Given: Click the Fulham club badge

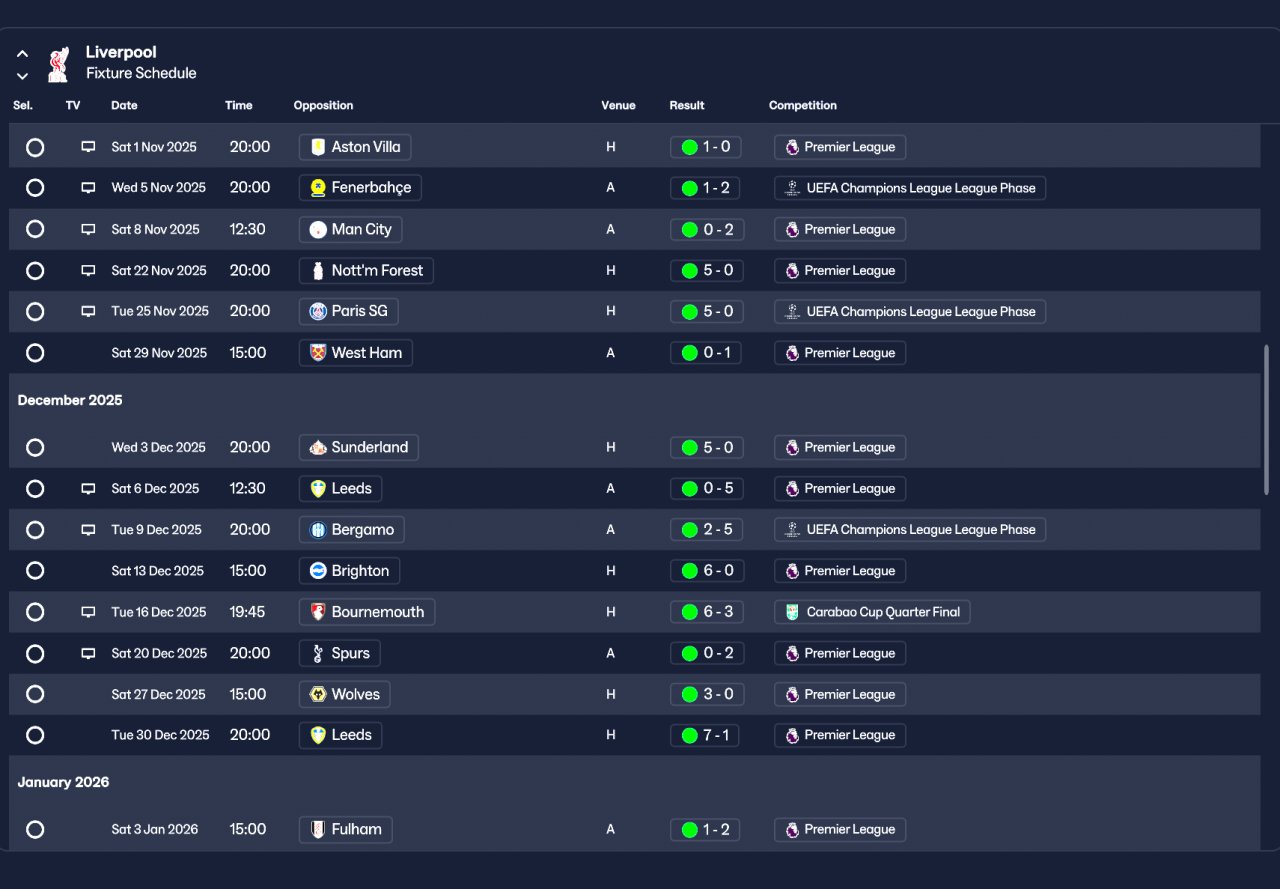Looking at the screenshot, I should pos(318,829).
